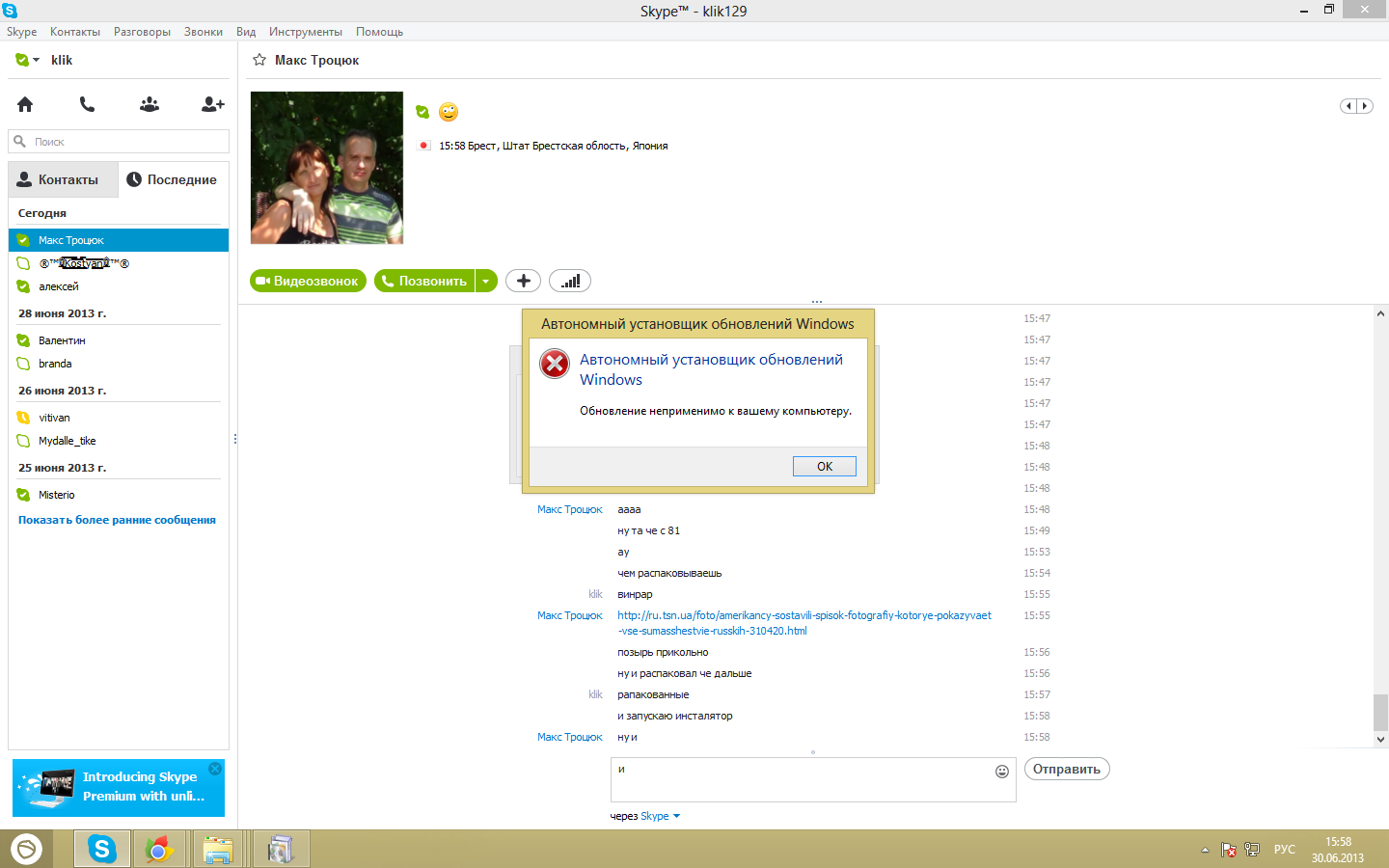
Task: Click the network tray icon
Action: 1252,850
